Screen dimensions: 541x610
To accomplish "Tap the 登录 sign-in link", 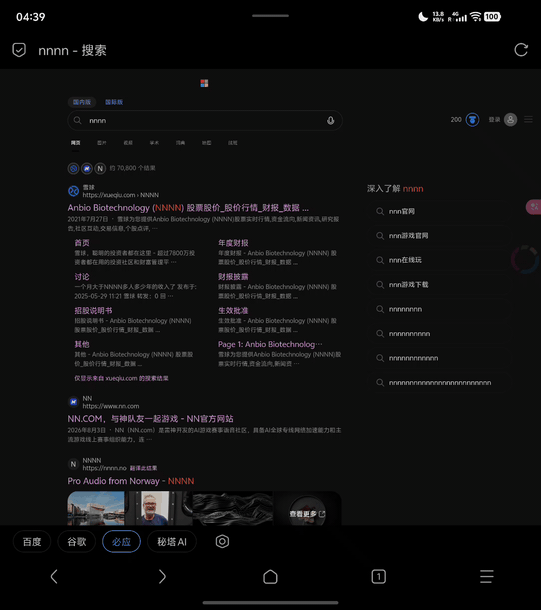I will [494, 119].
